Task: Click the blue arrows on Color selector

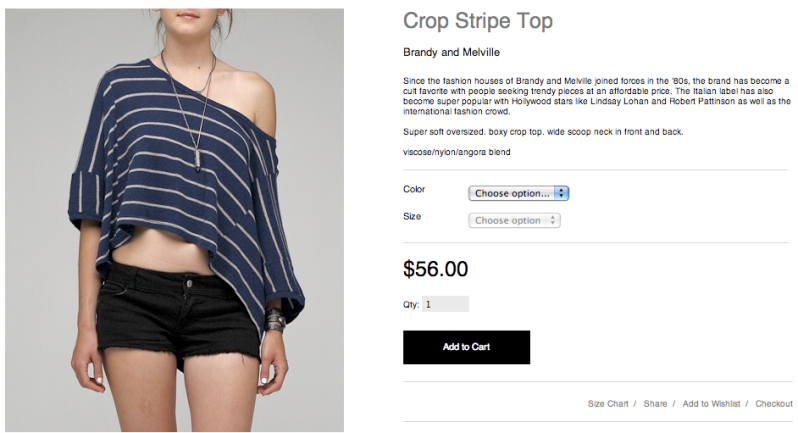Action: 561,193
